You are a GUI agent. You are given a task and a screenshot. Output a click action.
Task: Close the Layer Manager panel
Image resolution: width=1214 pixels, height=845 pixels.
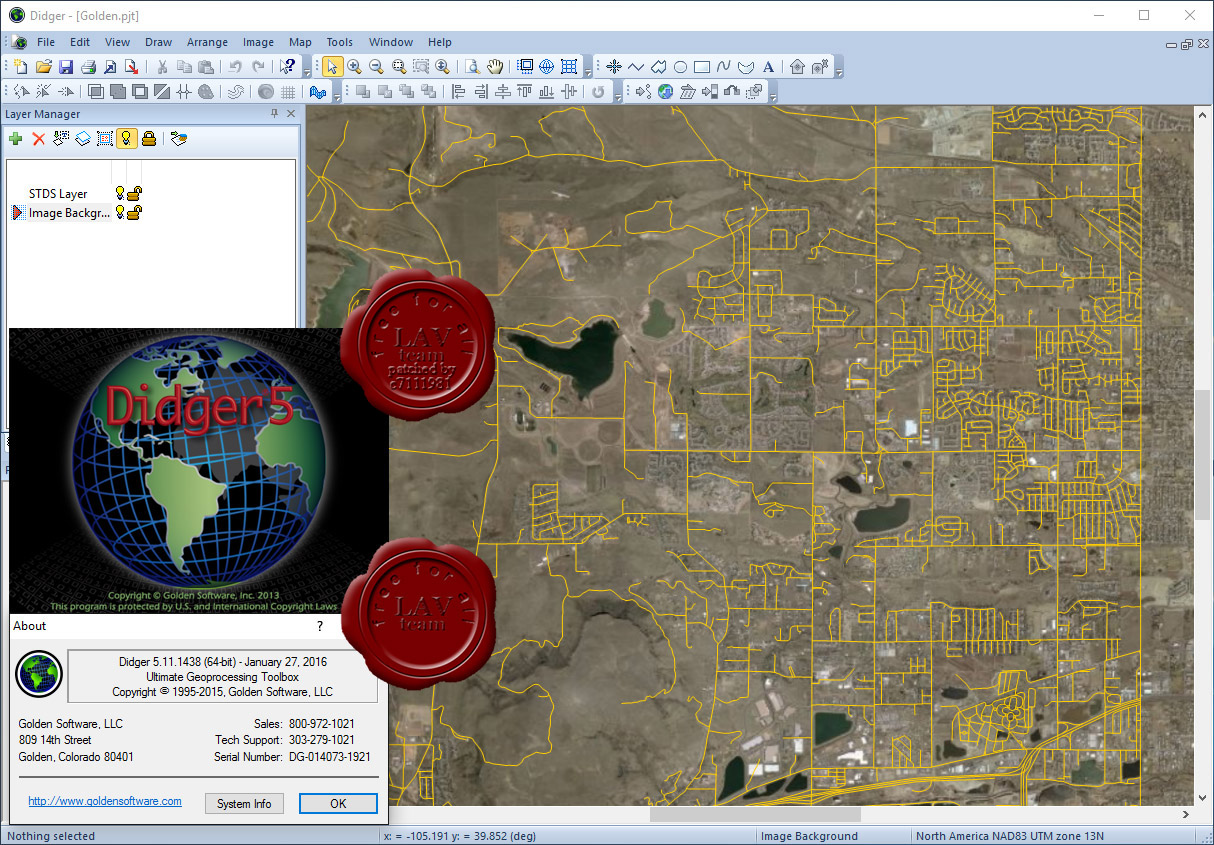291,114
